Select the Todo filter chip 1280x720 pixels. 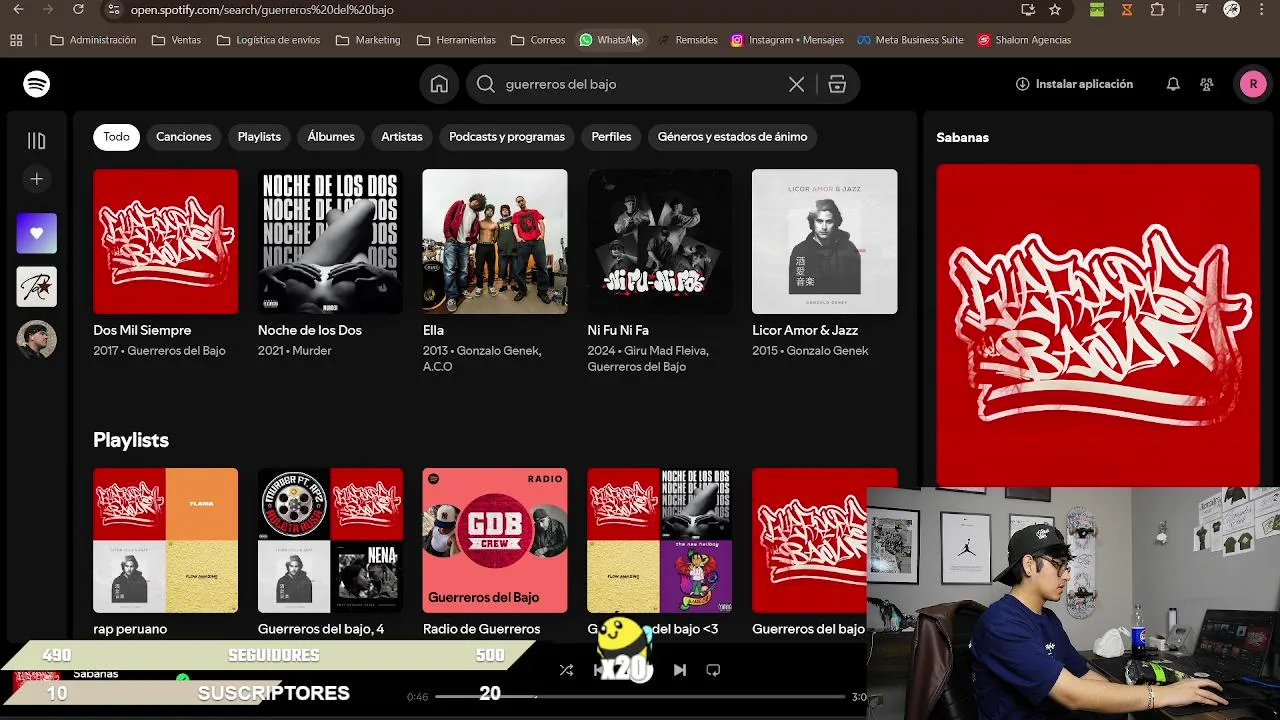(116, 137)
